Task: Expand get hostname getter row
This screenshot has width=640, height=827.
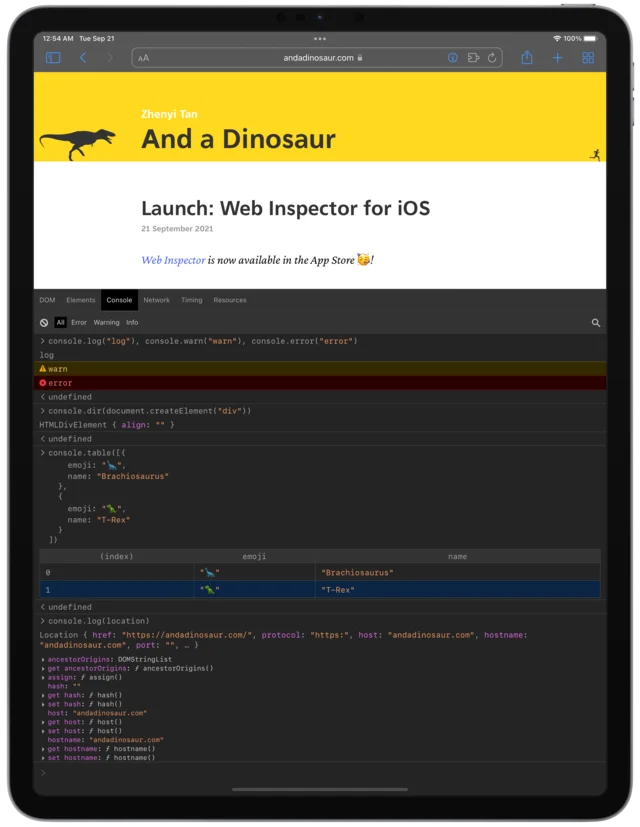Action: point(43,749)
